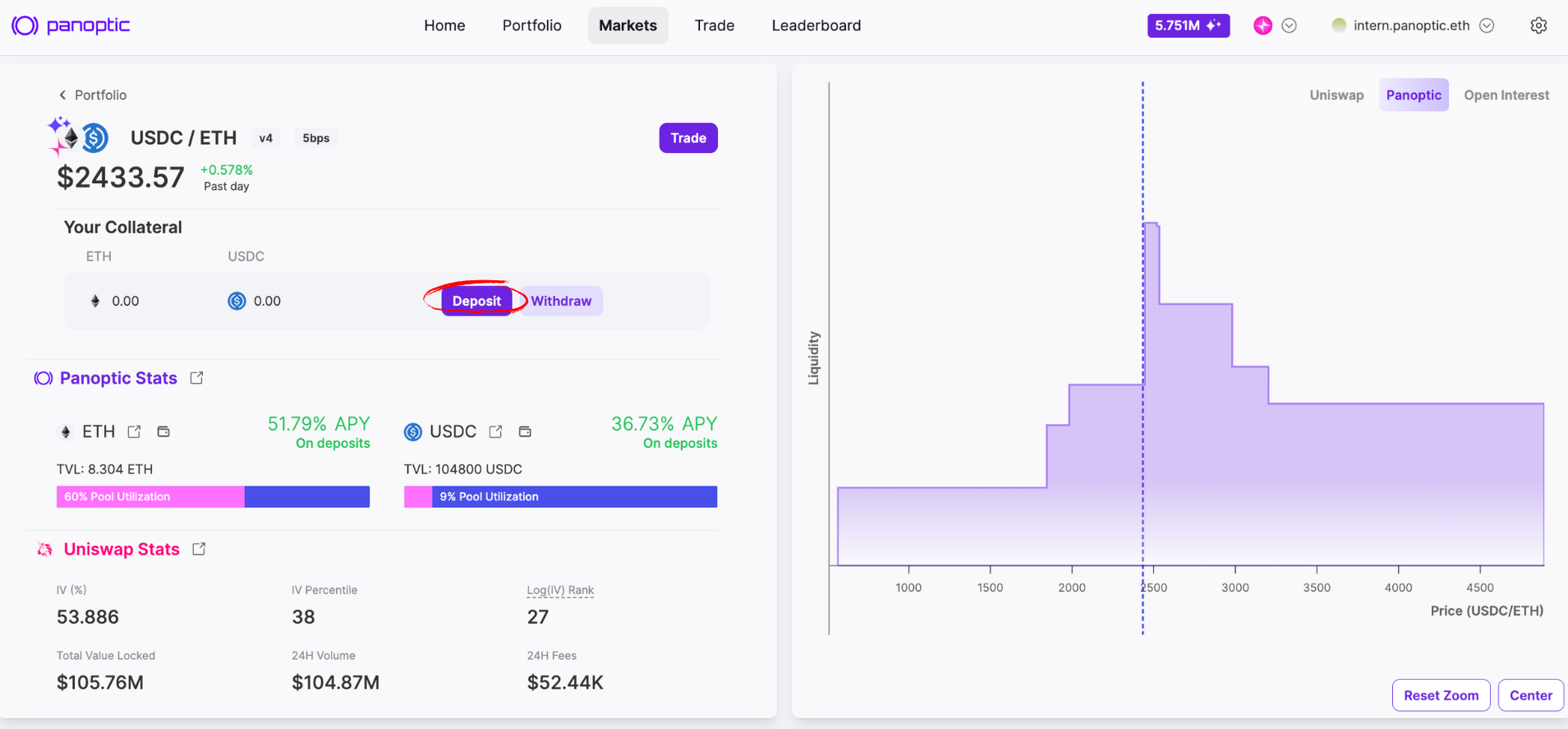Click the ETH collateral icon
This screenshot has height=729, width=1568.
[95, 301]
